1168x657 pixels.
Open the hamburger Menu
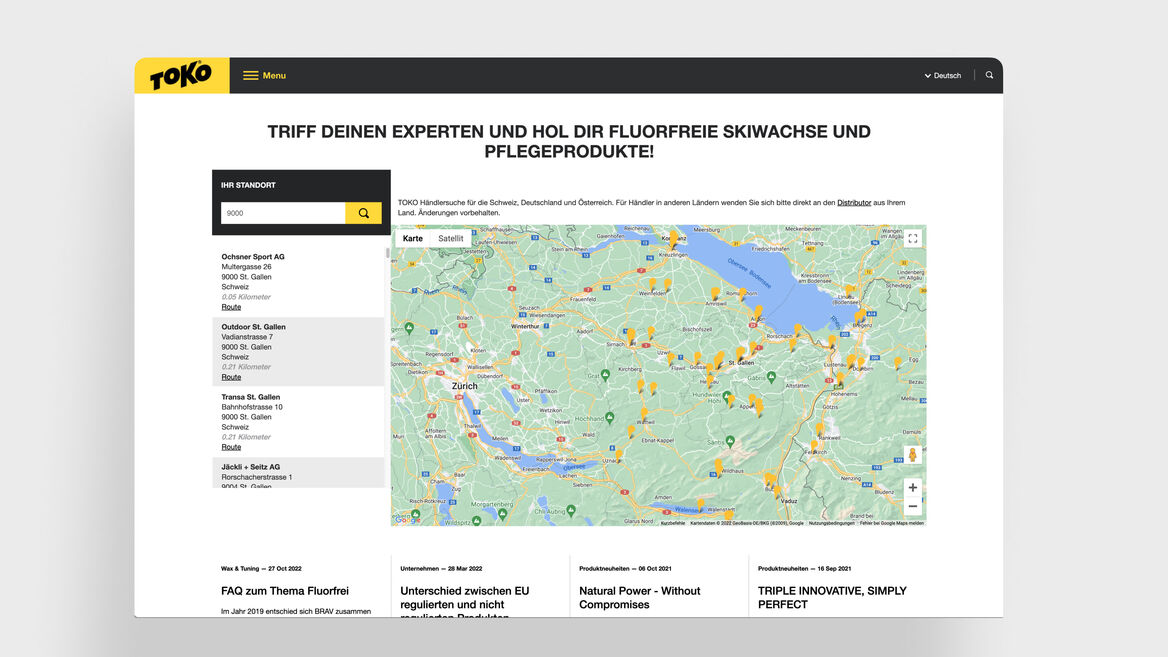click(264, 75)
